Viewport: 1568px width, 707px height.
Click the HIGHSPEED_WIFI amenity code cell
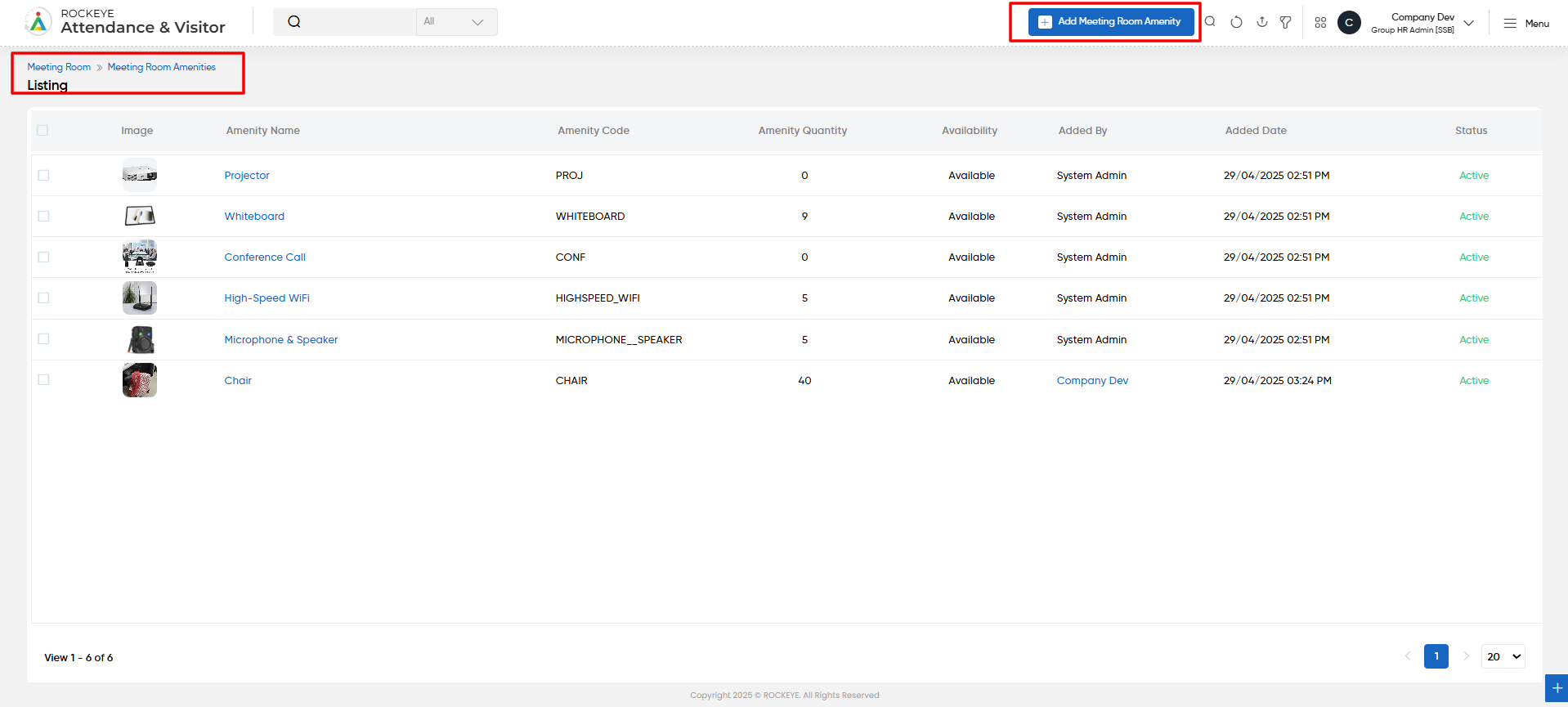(598, 298)
